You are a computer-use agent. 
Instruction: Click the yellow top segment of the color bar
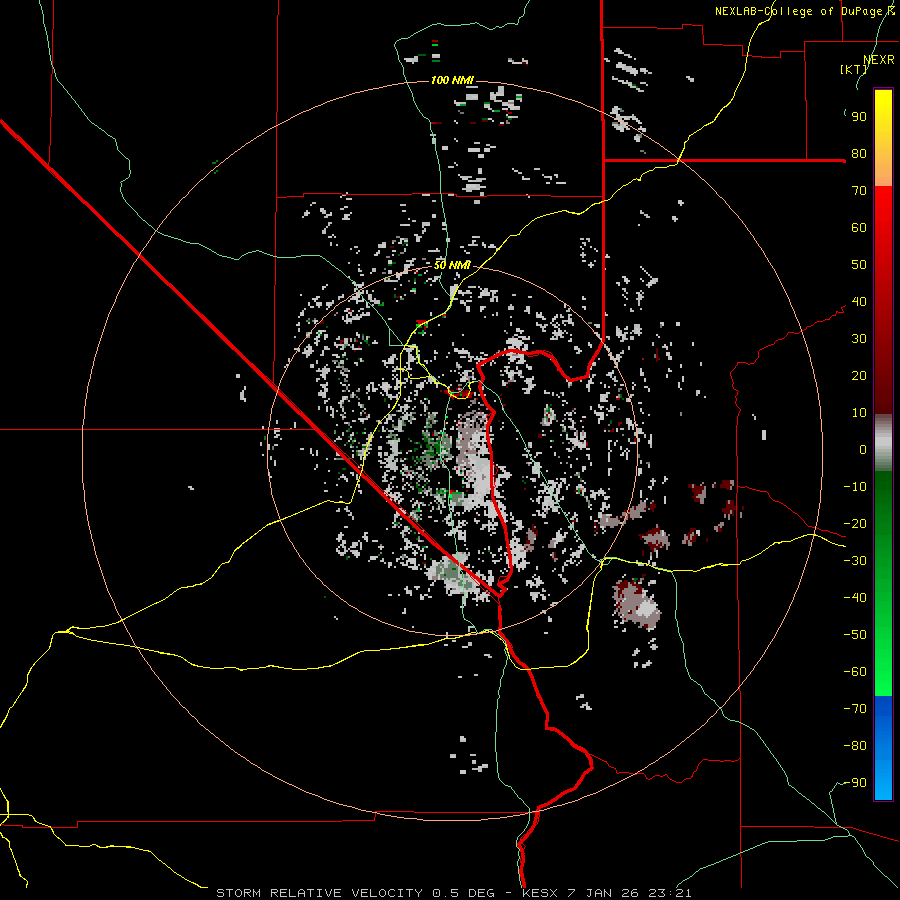(883, 138)
